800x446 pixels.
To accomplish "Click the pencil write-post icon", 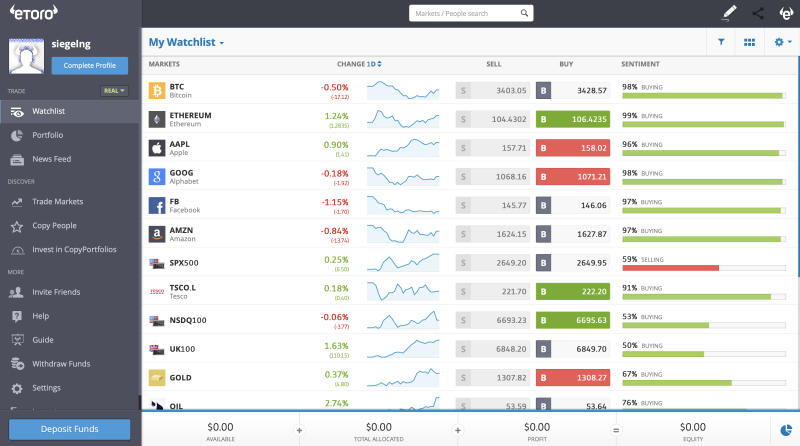I will click(729, 14).
